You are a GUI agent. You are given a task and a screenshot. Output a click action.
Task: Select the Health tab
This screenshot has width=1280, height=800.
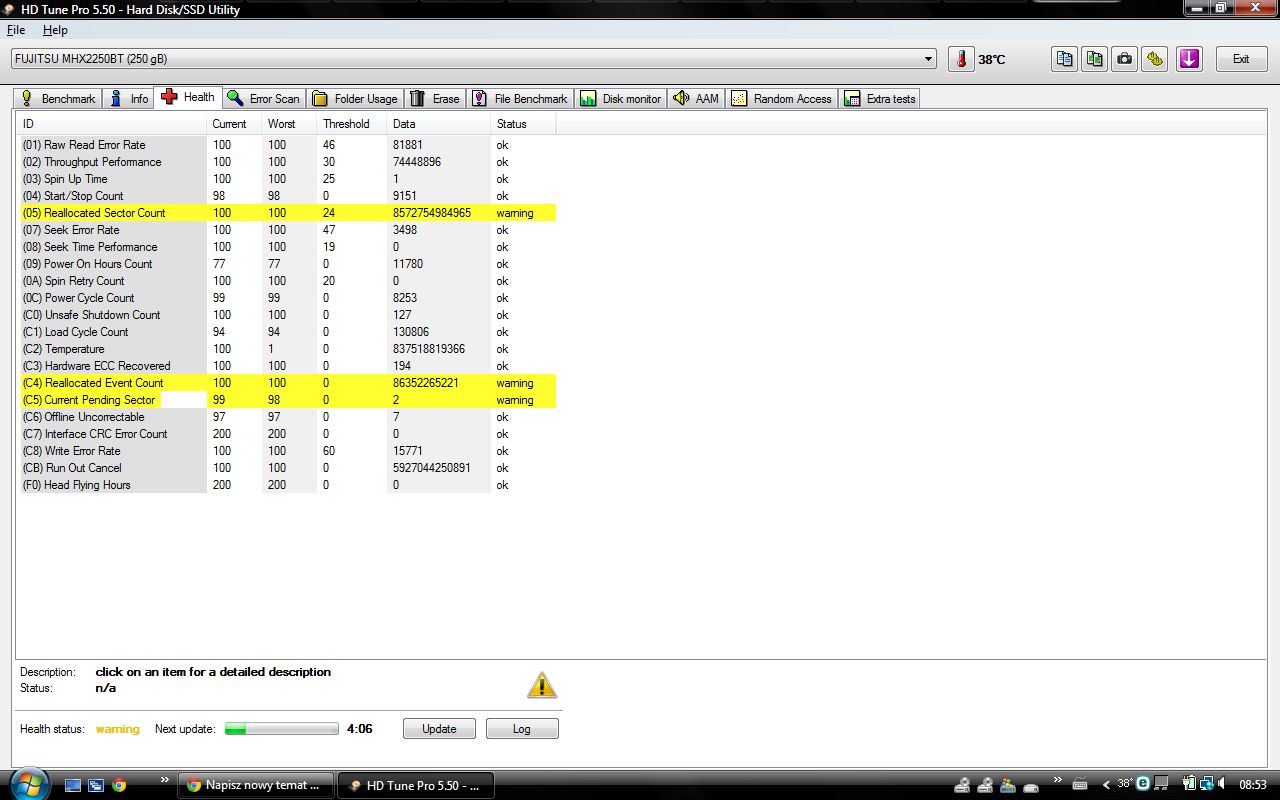188,97
